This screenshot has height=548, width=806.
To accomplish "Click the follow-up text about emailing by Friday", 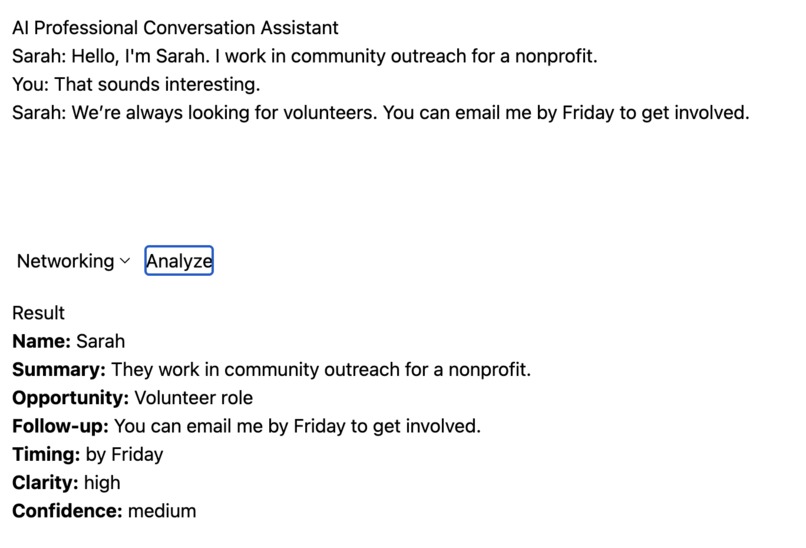I will coord(297,426).
